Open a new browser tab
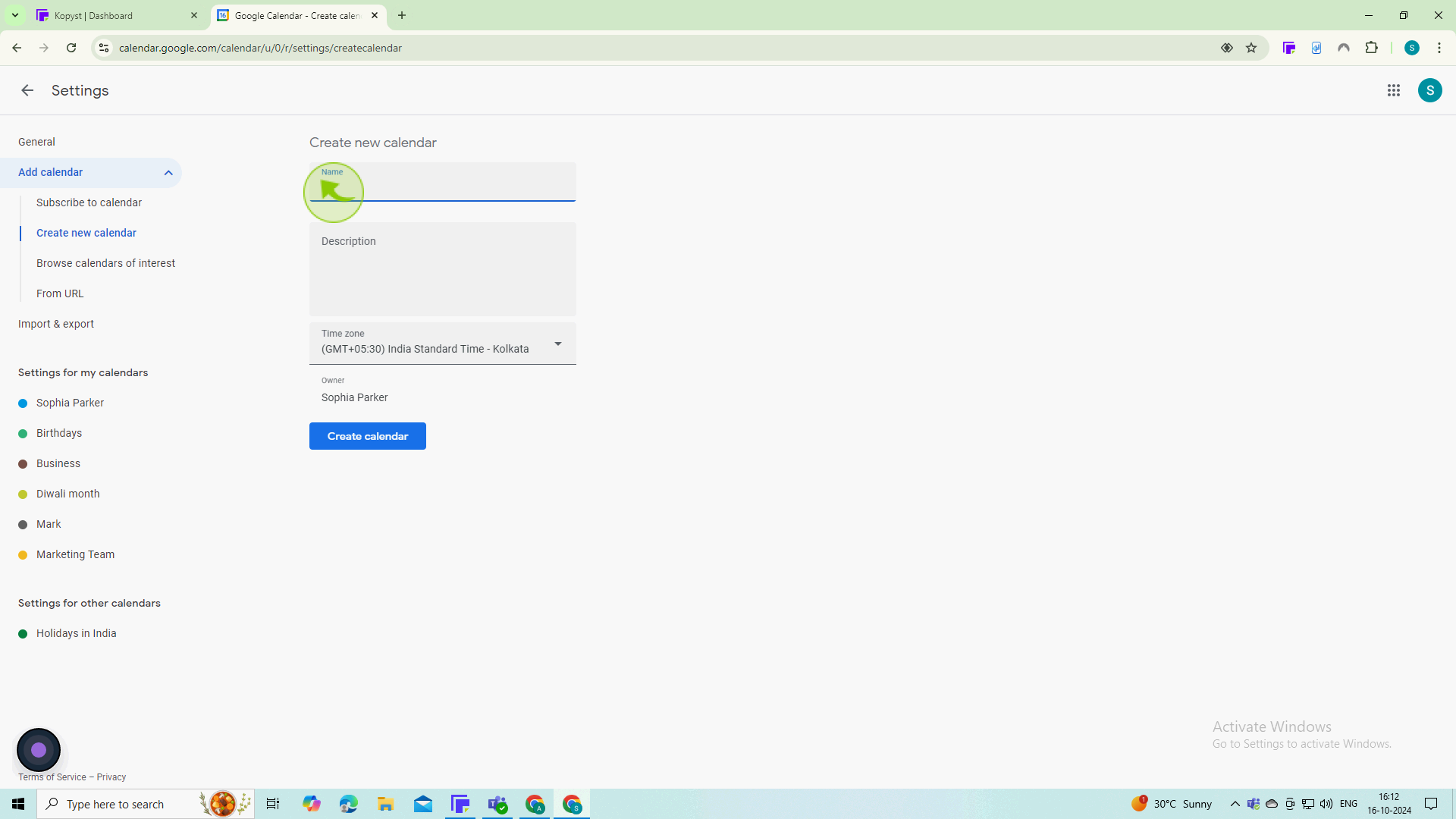The height and width of the screenshot is (819, 1456). pos(402,15)
